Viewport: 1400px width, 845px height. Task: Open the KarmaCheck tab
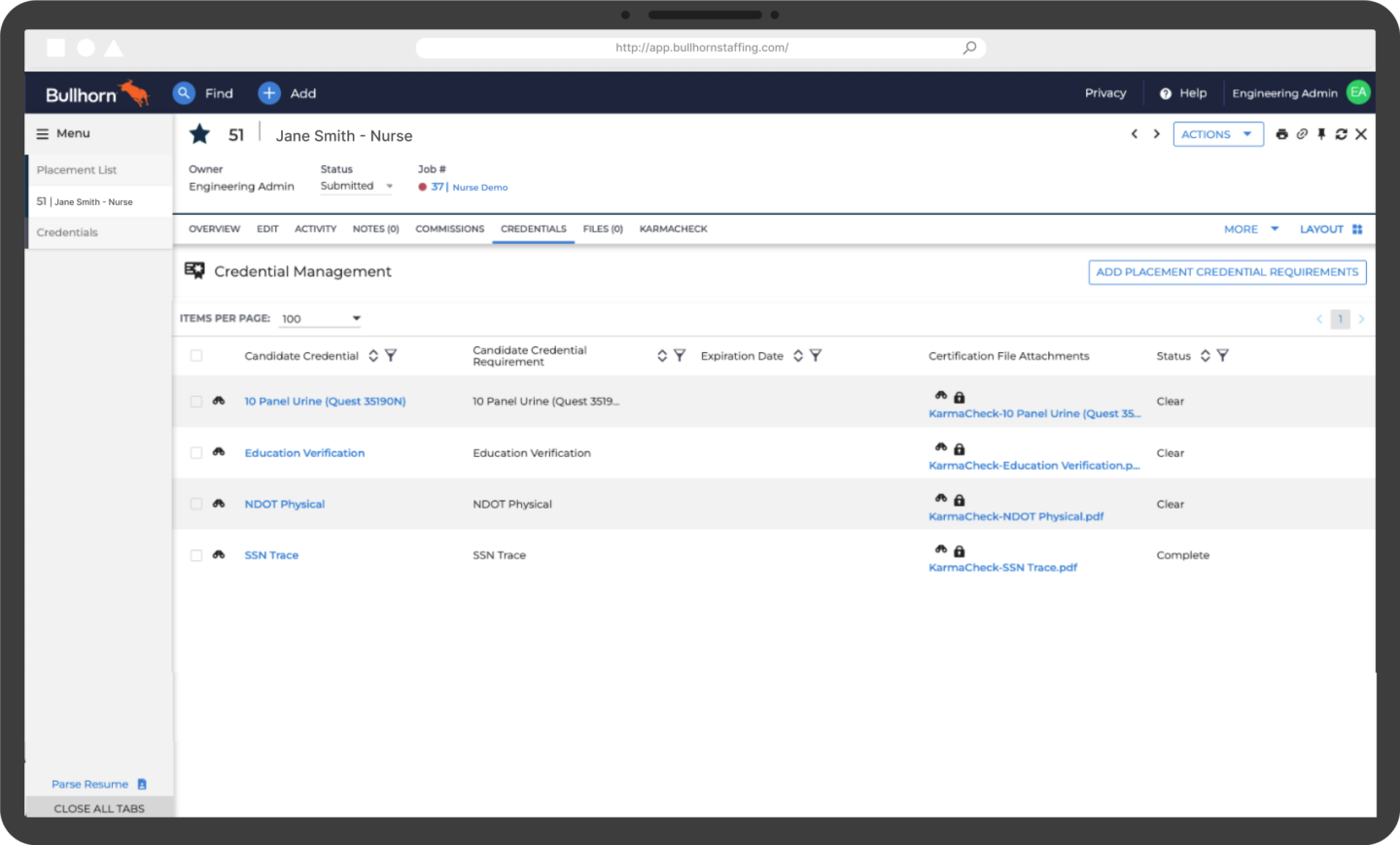[x=674, y=229]
